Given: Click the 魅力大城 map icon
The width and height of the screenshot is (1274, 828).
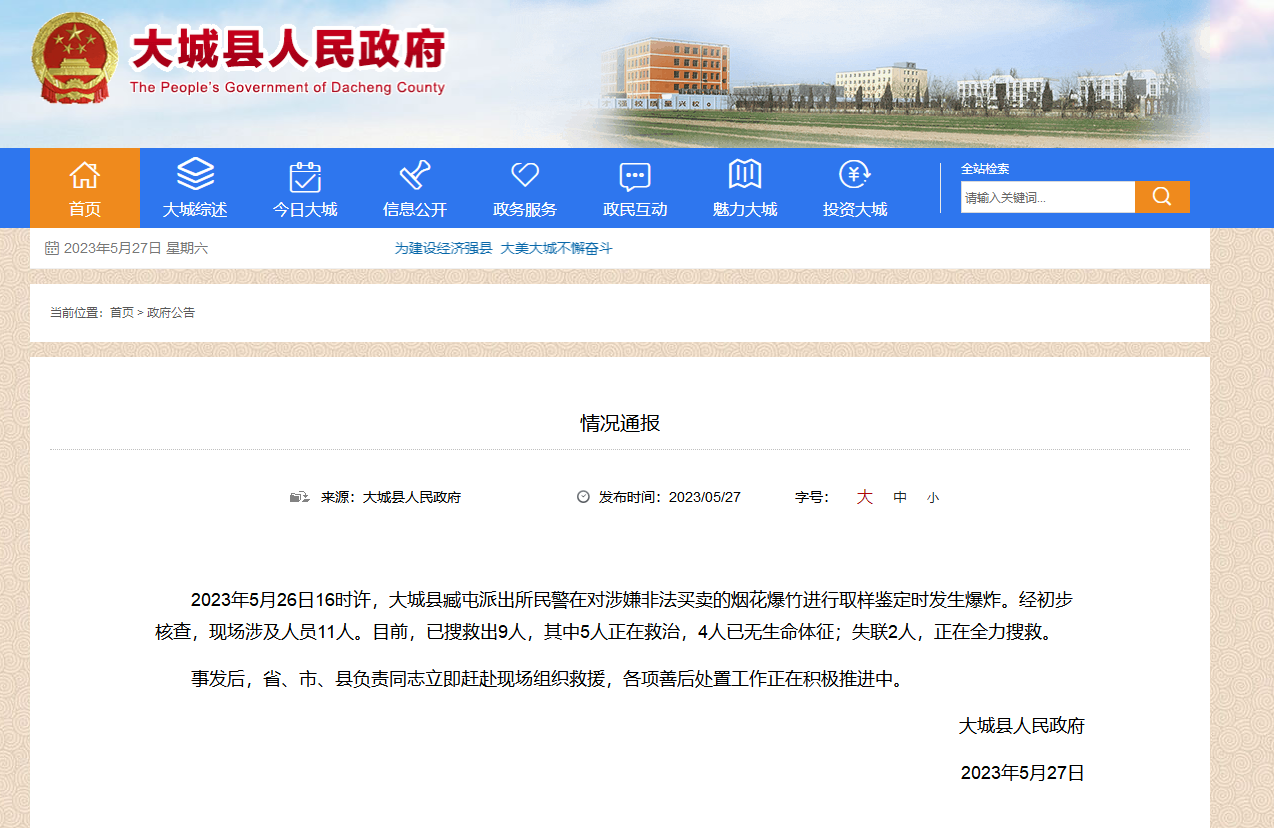Looking at the screenshot, I should click(x=745, y=175).
